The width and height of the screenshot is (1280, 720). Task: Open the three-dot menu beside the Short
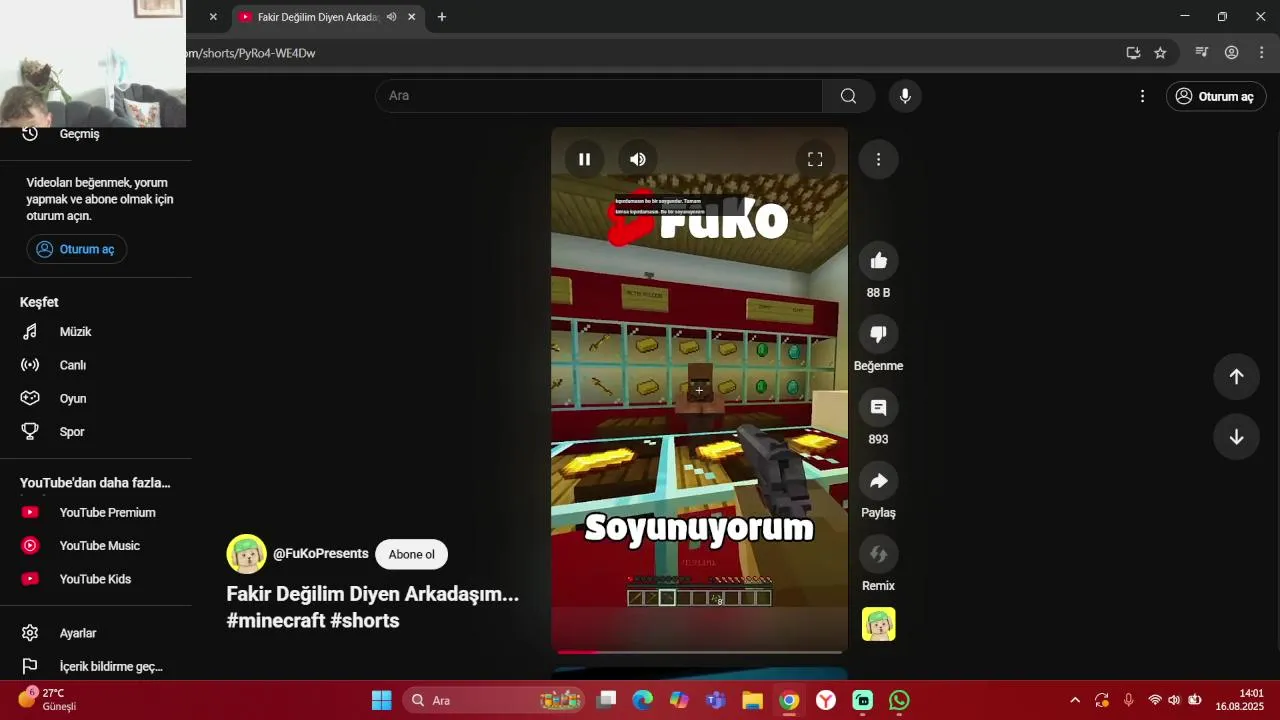[x=878, y=159]
